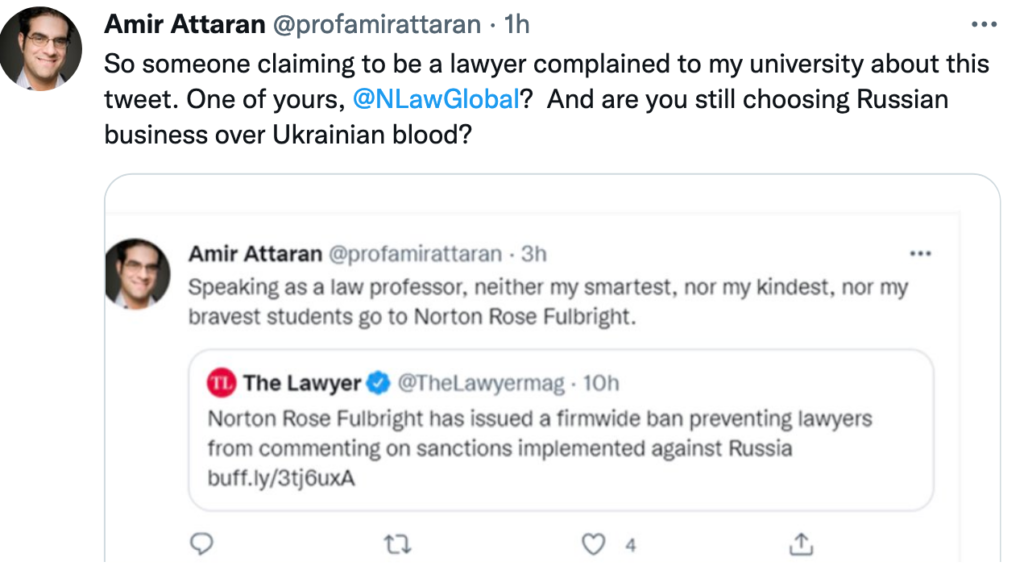The image size is (1024, 566).
Task: Click the quoted tweet's Amir Attaran avatar
Action: (138, 273)
